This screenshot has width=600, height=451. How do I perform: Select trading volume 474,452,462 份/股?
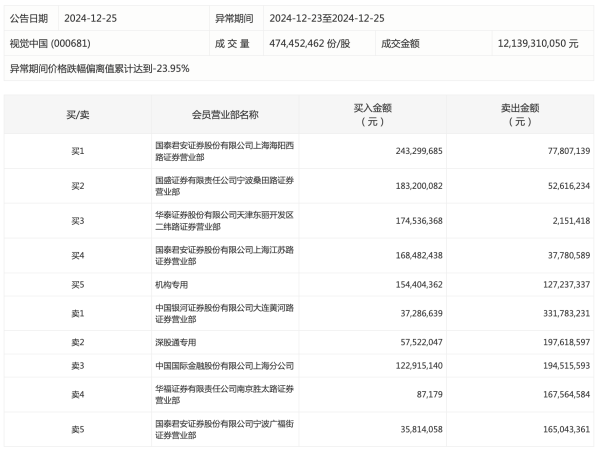(310, 44)
